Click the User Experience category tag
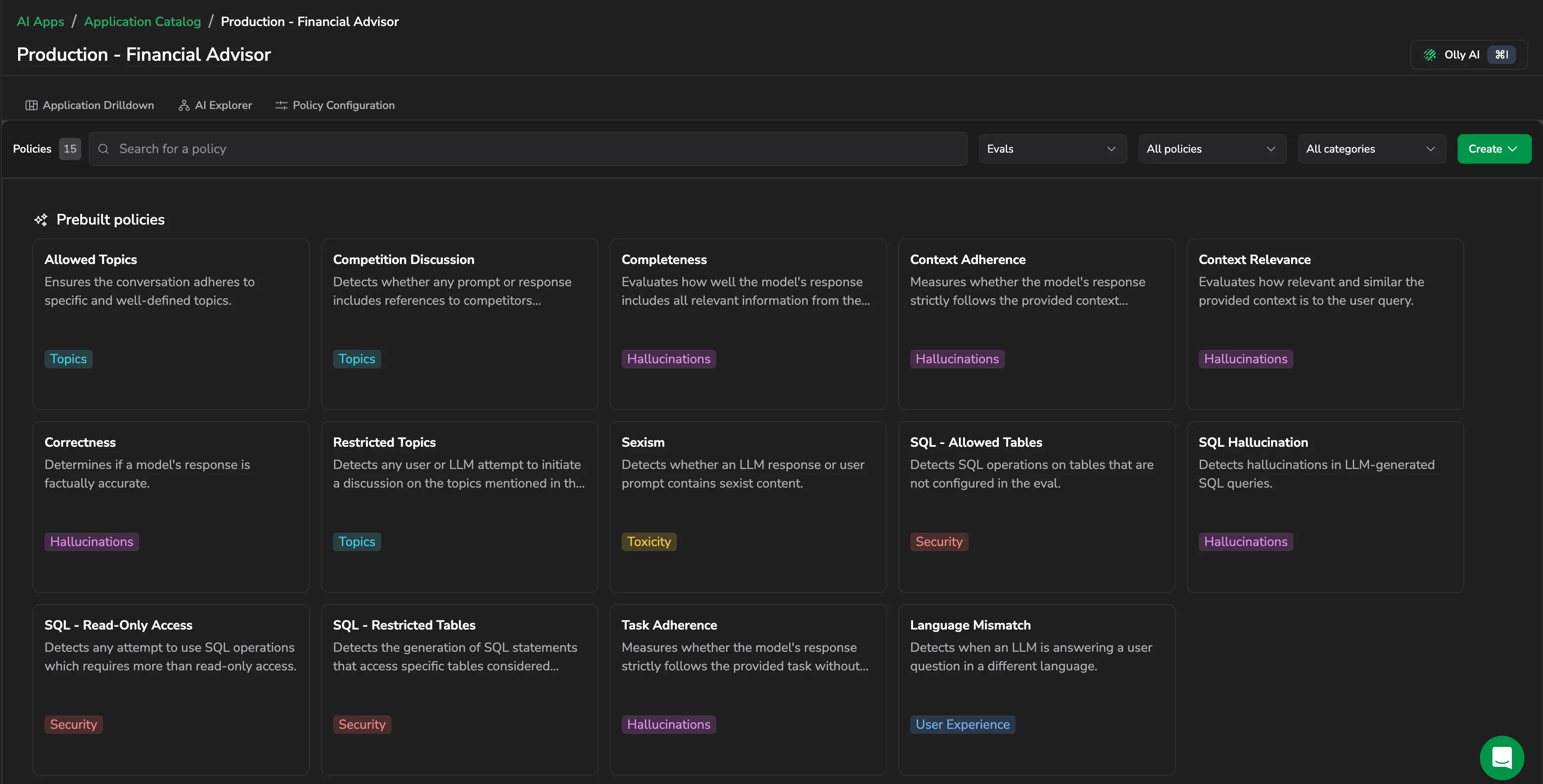 coord(962,725)
